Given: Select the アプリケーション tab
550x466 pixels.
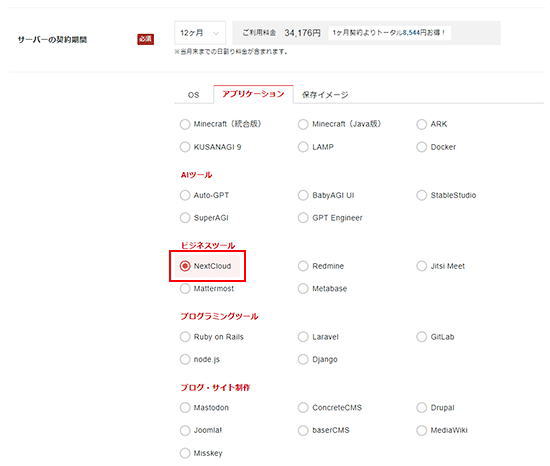Looking at the screenshot, I should (x=253, y=94).
